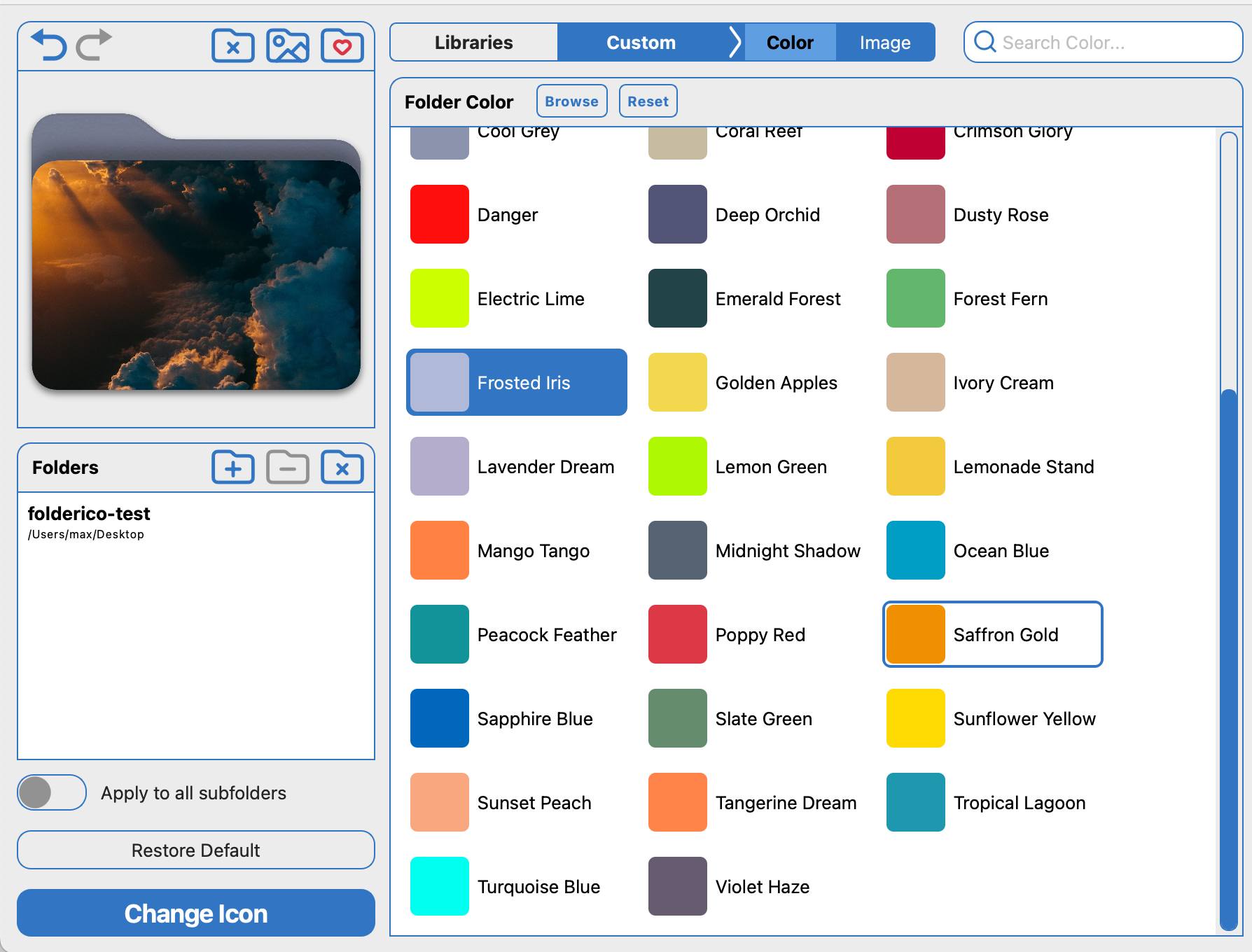This screenshot has width=1252, height=952.
Task: Pick the Sapphire Blue color
Action: pos(516,718)
